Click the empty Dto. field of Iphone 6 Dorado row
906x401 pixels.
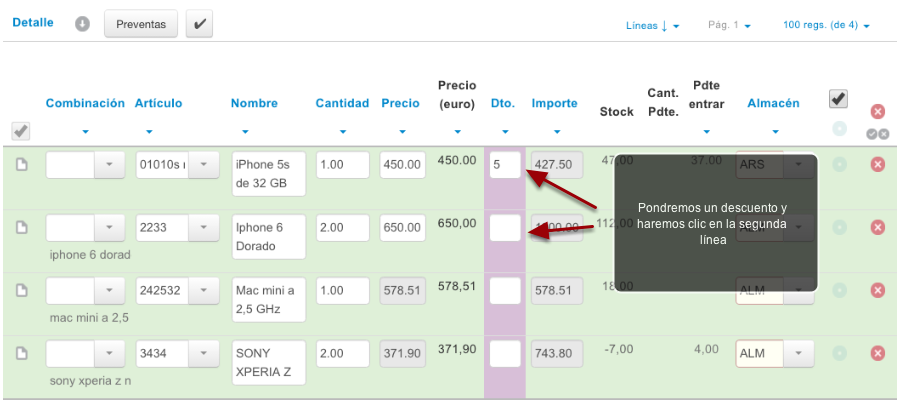505,228
